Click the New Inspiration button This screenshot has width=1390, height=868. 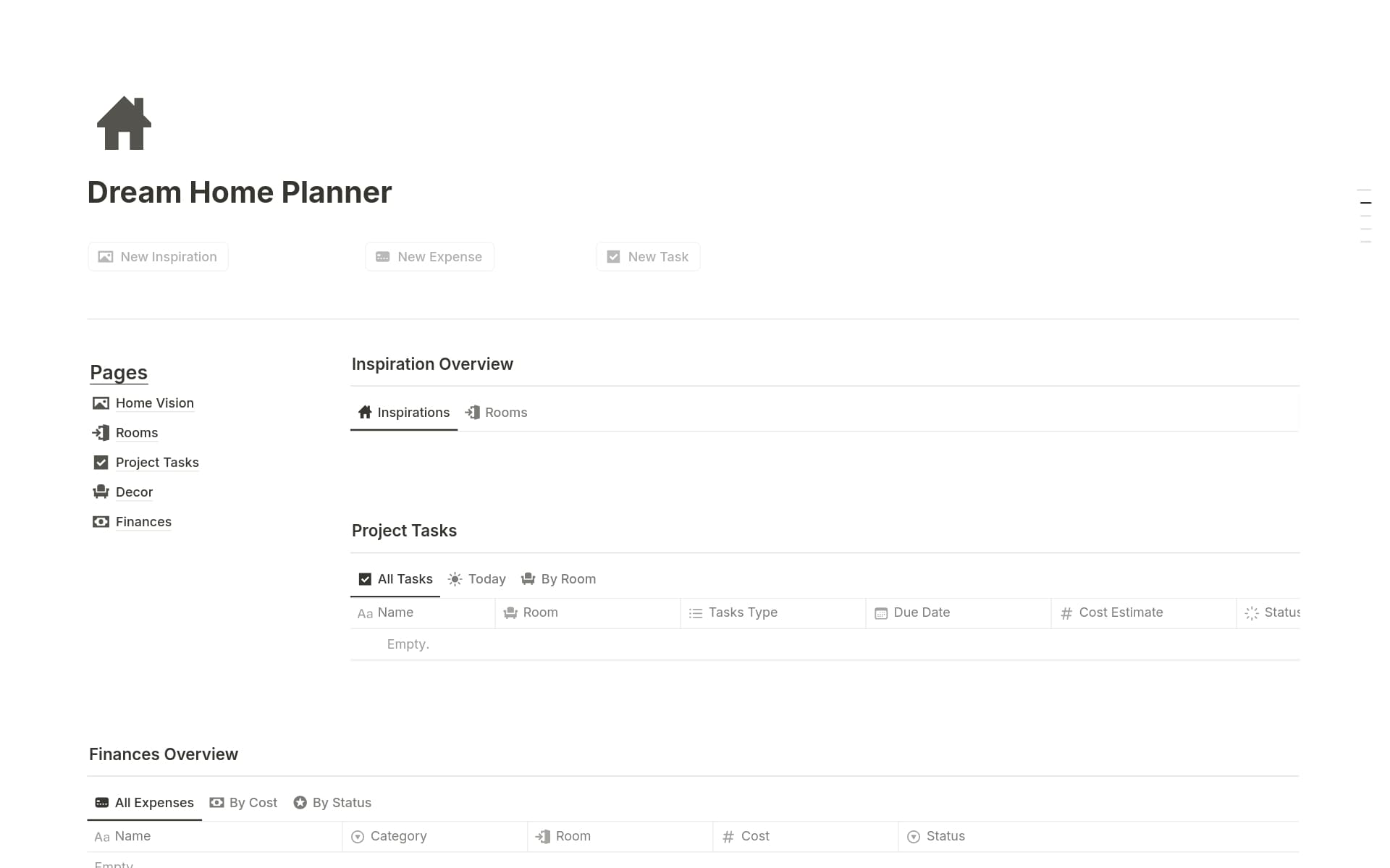157,256
